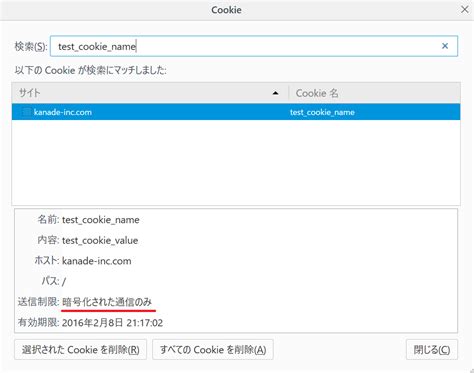
Task: Toggle sort arrow in サイト column header
Action: pyautogui.click(x=275, y=93)
